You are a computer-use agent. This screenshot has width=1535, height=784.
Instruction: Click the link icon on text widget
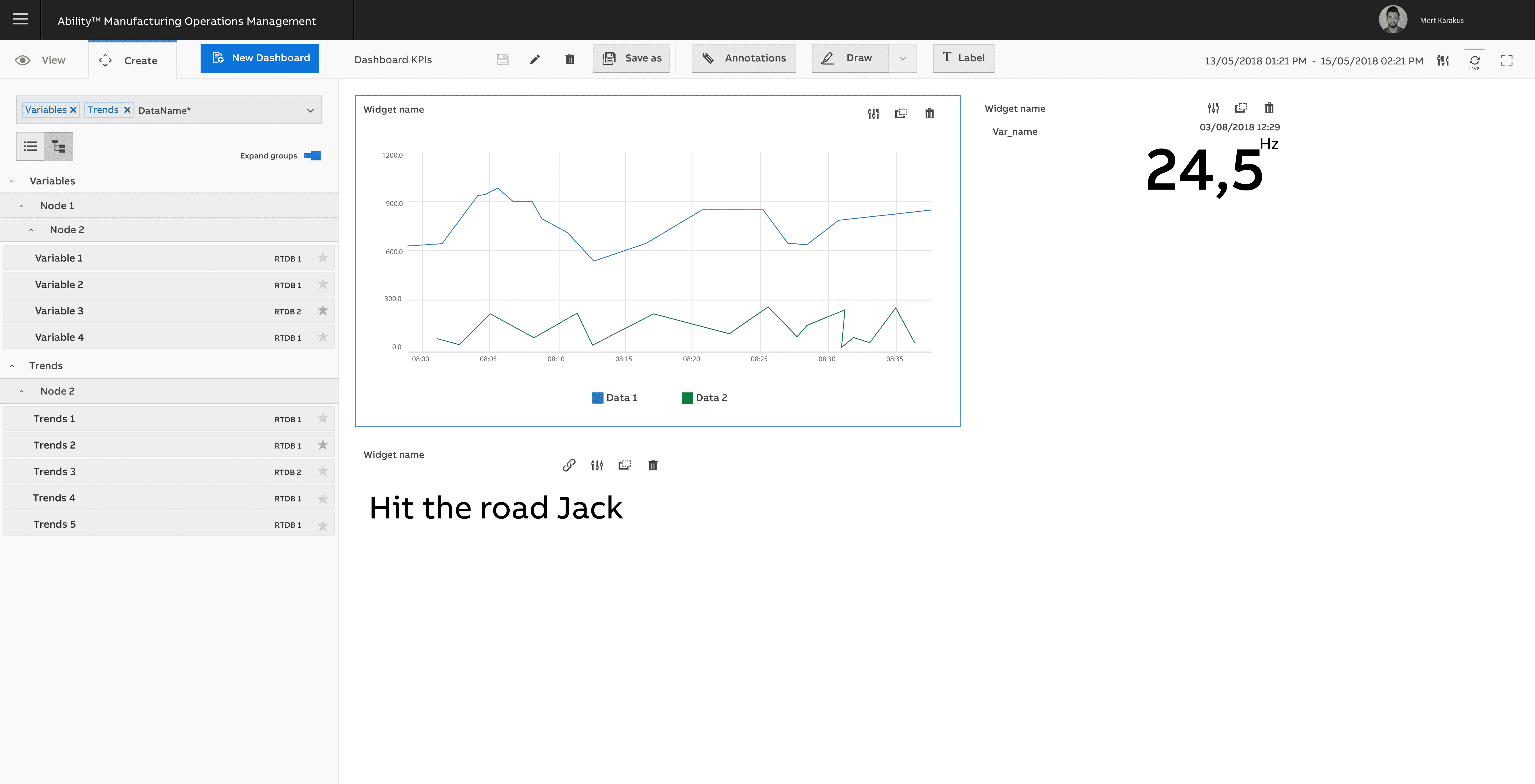pyautogui.click(x=568, y=465)
